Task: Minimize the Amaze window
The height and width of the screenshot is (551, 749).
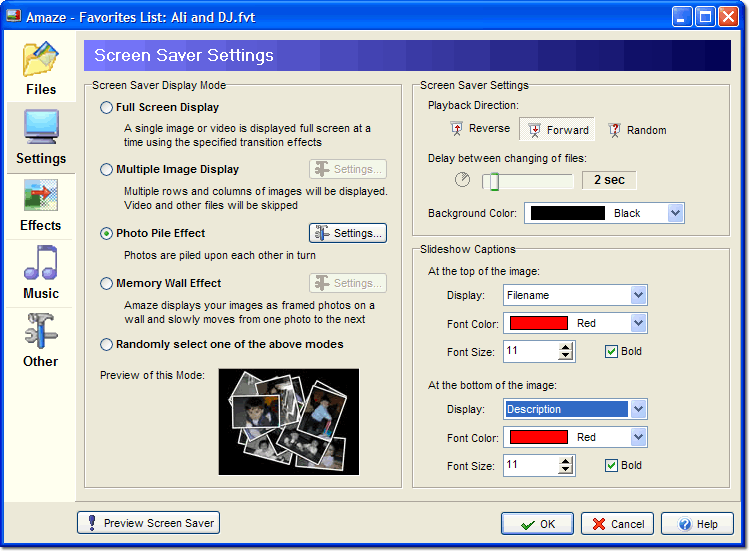Action: tap(682, 17)
